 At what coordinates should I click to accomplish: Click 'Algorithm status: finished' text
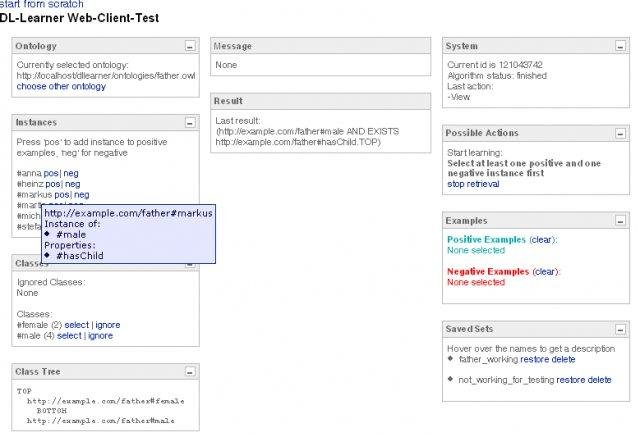click(x=497, y=75)
